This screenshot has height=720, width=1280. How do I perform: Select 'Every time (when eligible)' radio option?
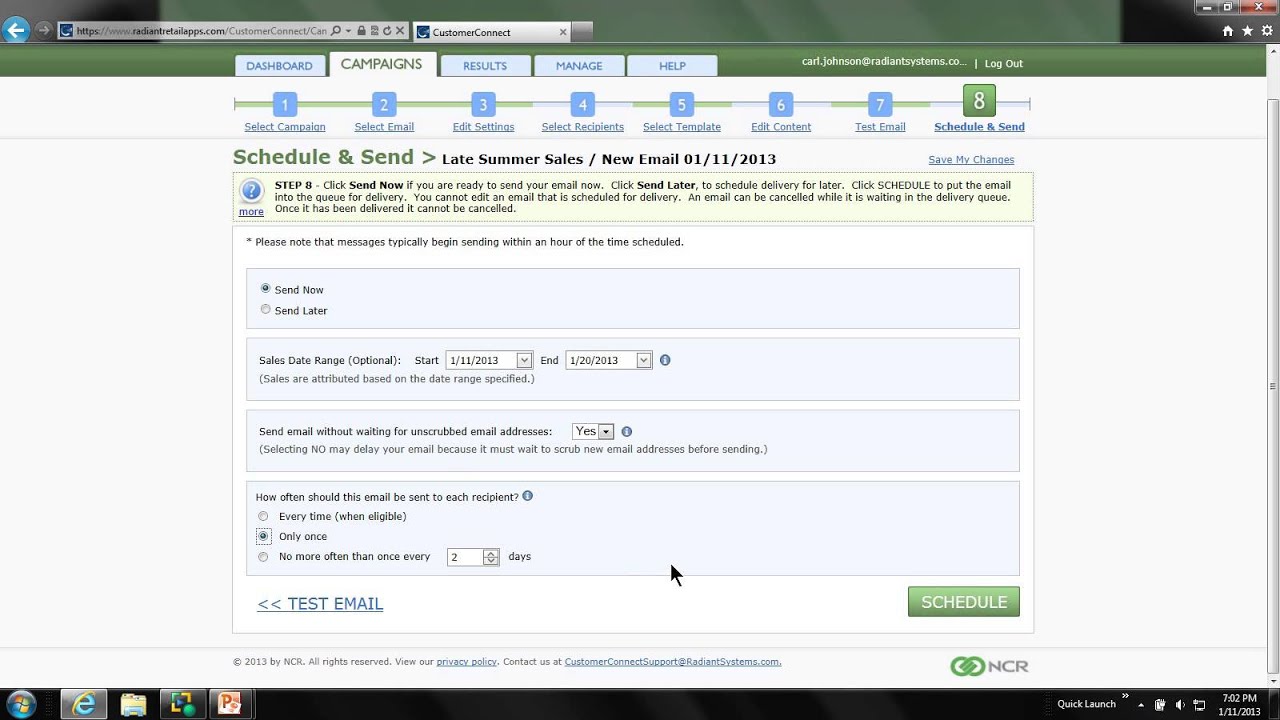(x=263, y=517)
